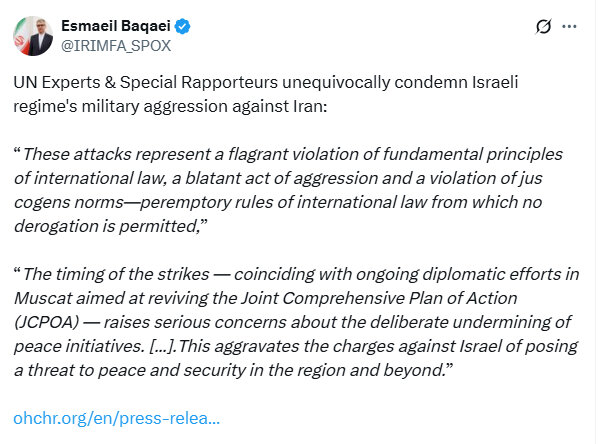Click 'Joint Comprehensive Plan of Action' phrase

379,298
